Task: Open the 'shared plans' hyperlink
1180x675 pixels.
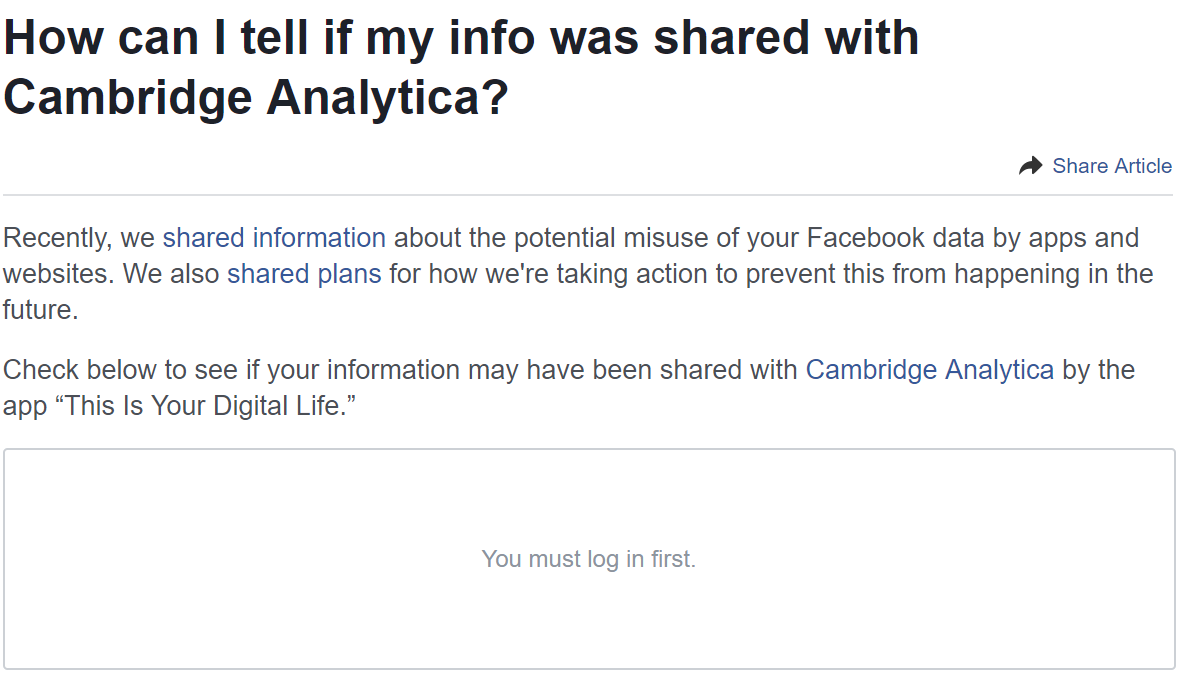Action: [x=304, y=274]
